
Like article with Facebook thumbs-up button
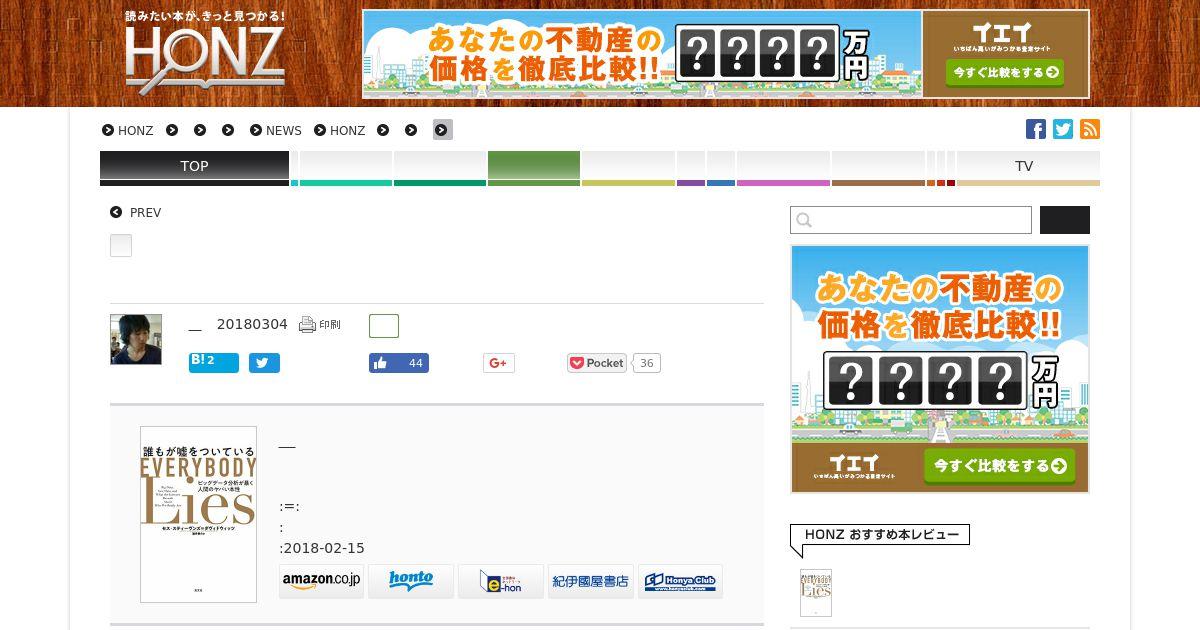pyautogui.click(x=399, y=363)
